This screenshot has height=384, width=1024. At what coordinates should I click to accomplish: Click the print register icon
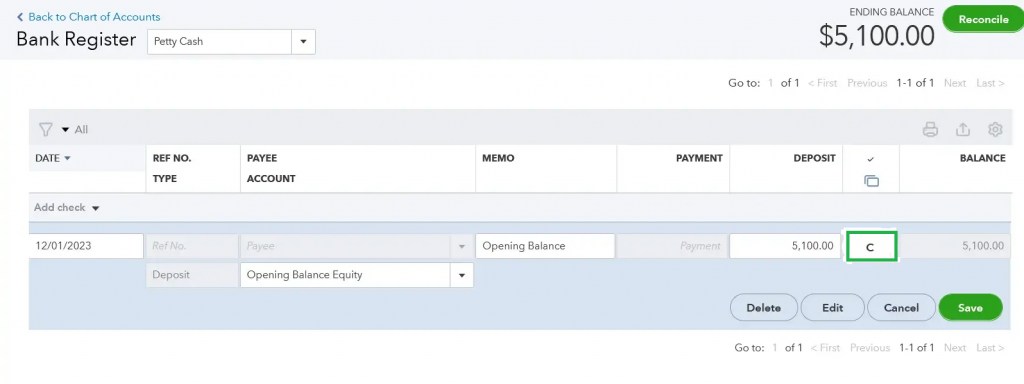click(930, 129)
